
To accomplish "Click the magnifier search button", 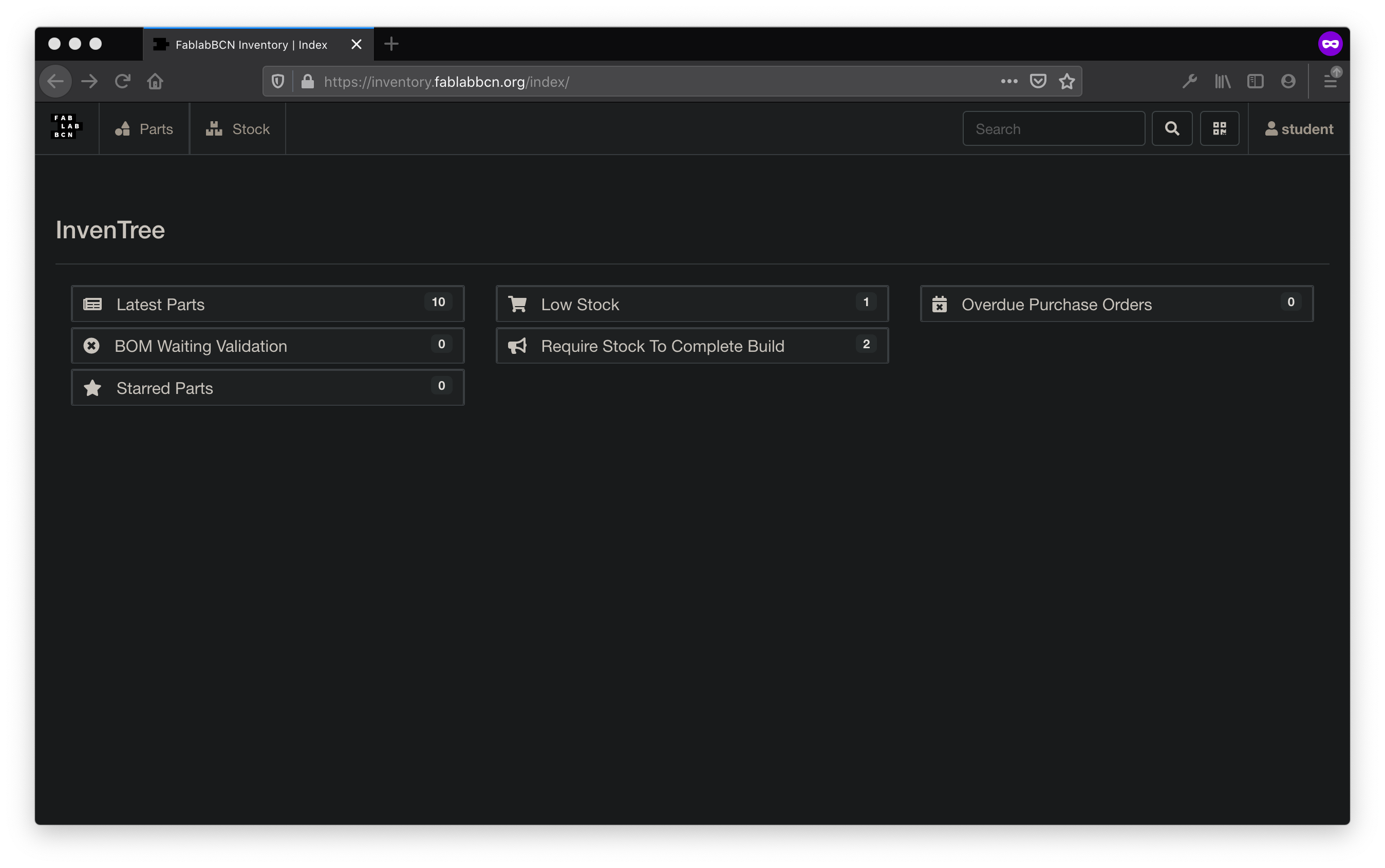I will point(1172,128).
